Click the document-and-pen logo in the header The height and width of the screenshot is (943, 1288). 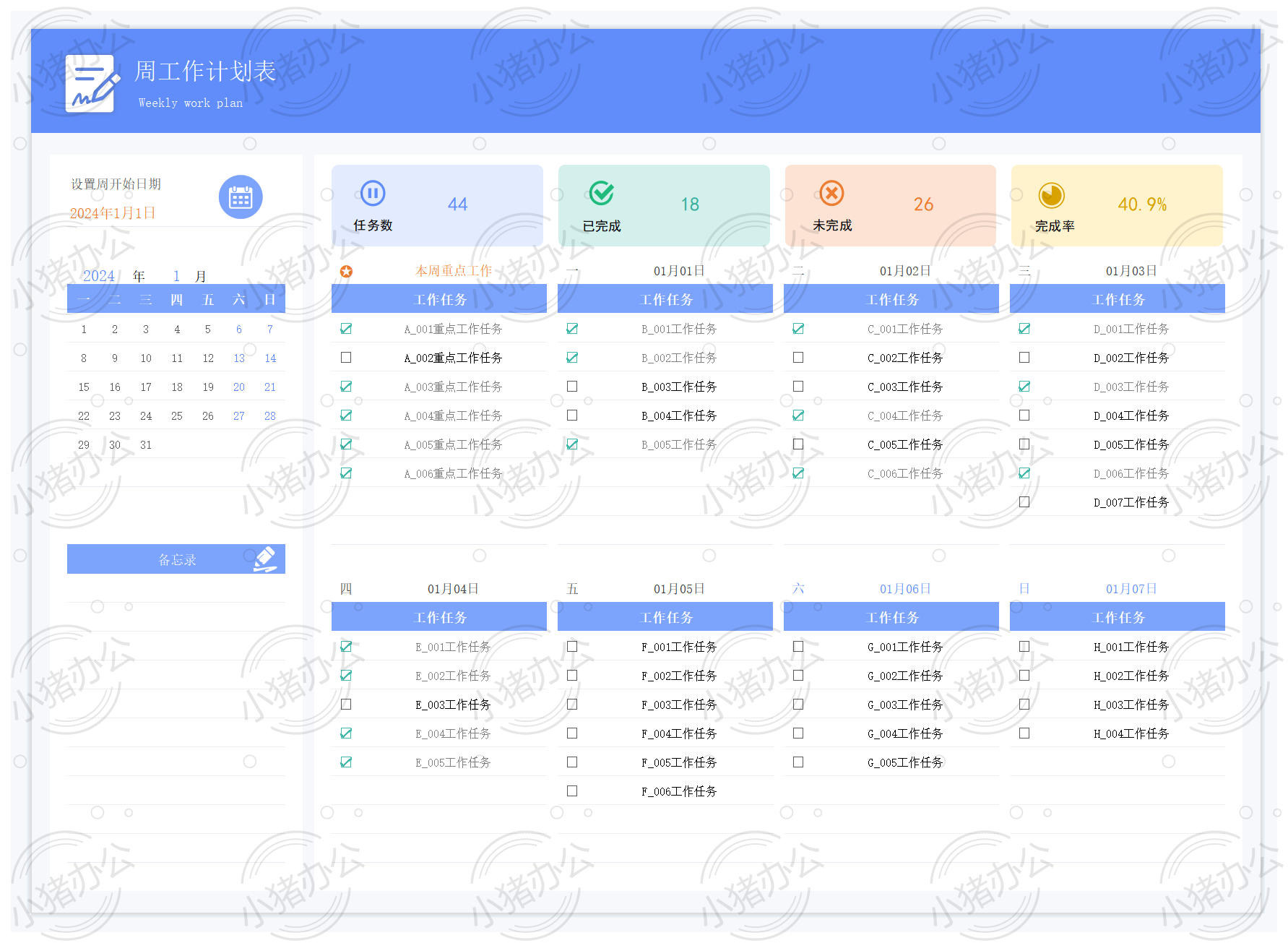tap(92, 84)
